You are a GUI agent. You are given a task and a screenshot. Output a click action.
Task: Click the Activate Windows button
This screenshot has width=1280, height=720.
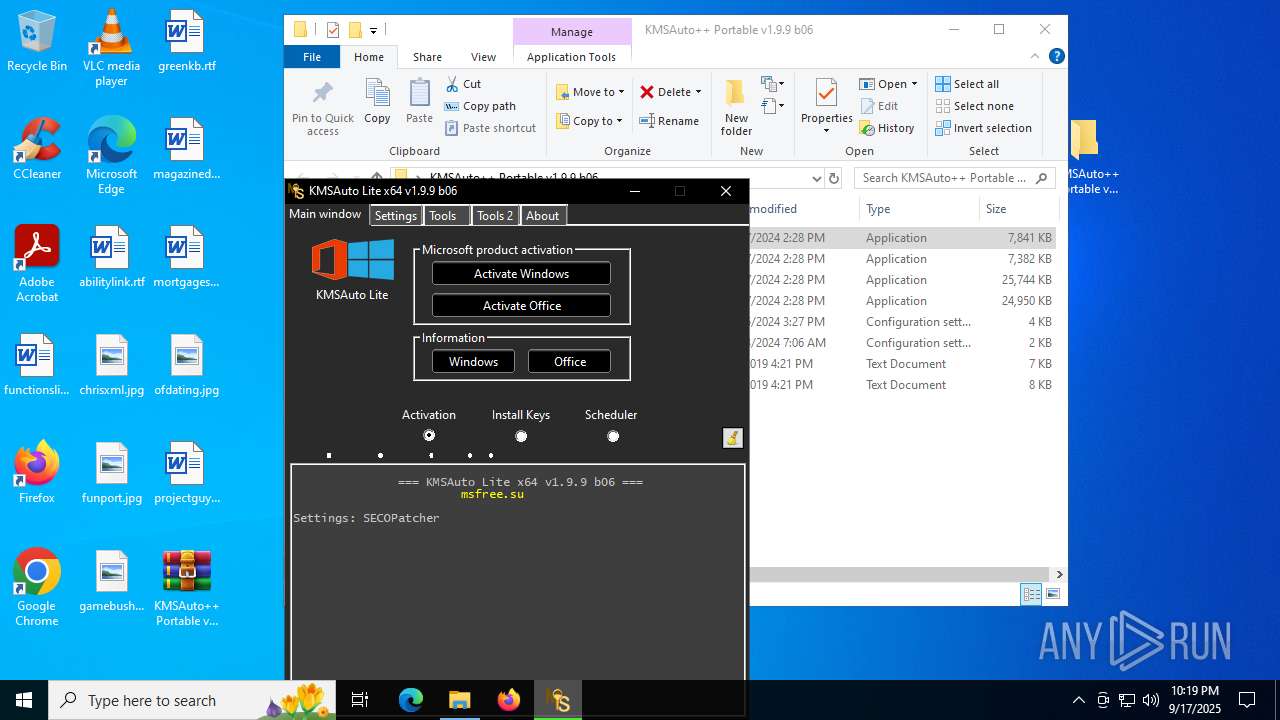click(521, 274)
